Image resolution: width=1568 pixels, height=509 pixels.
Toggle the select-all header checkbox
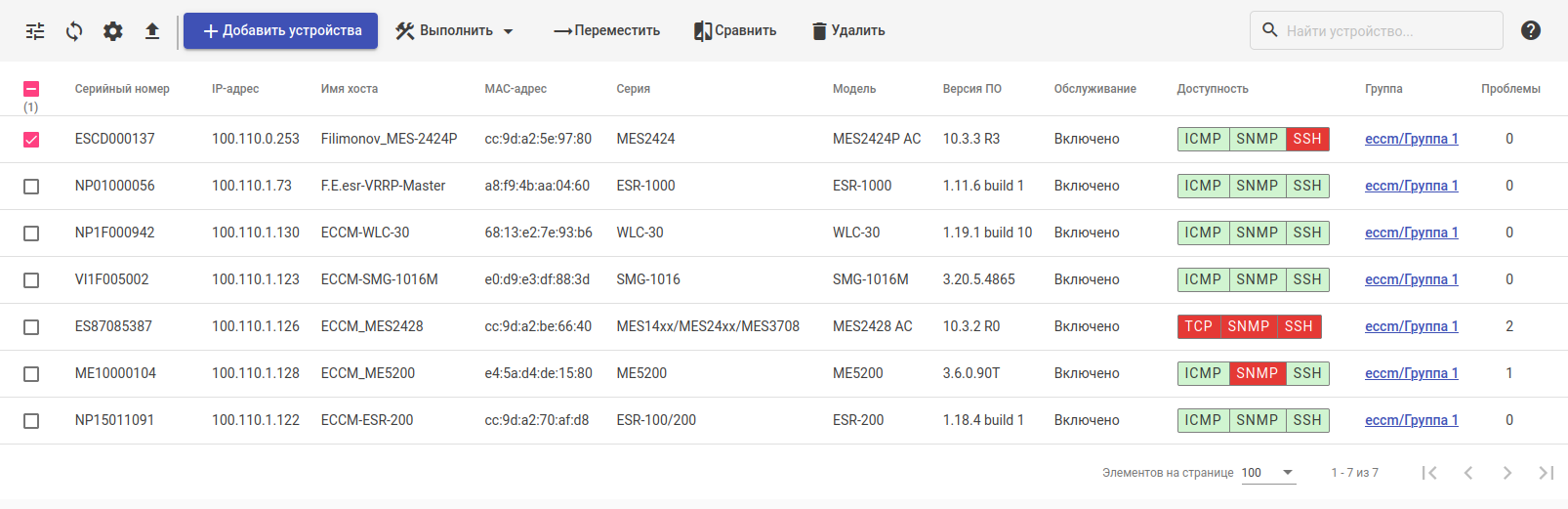(31, 89)
